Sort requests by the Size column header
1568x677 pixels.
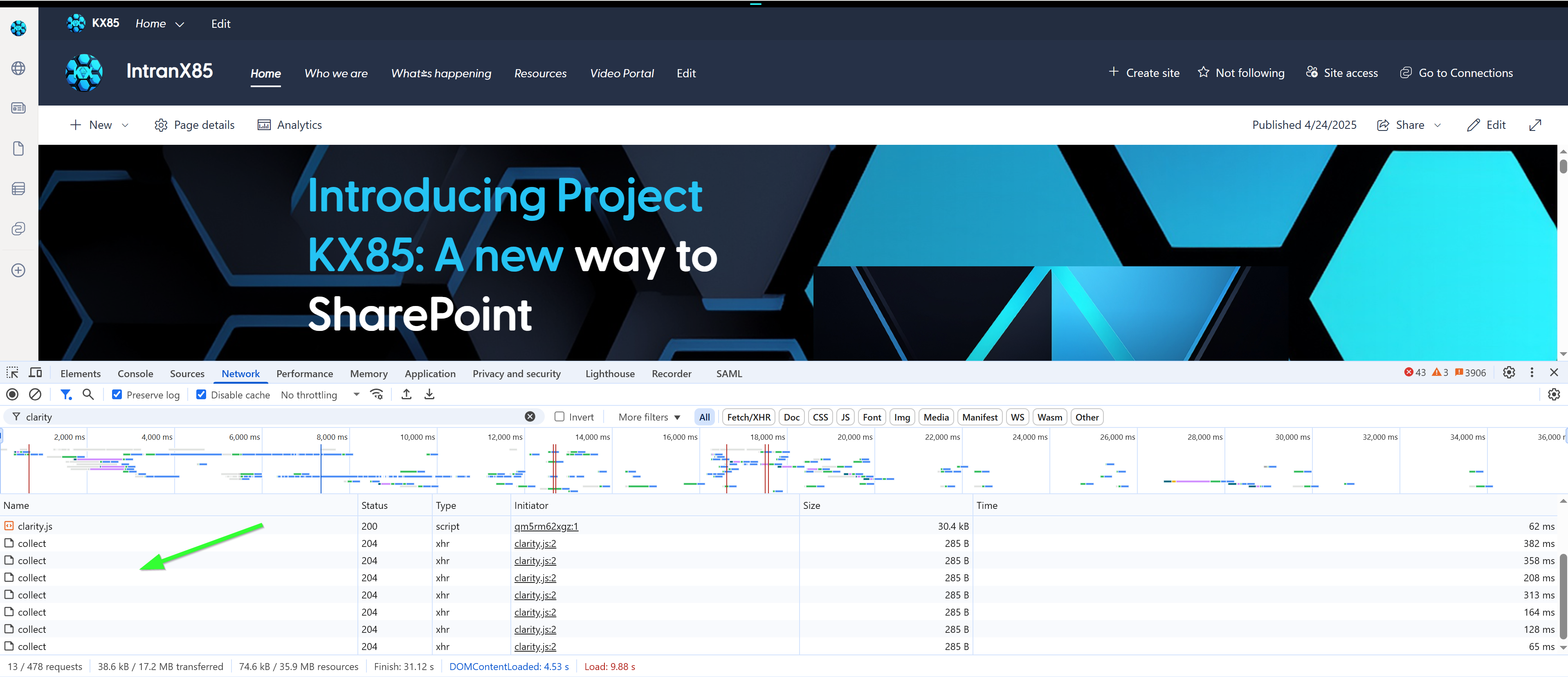pyautogui.click(x=886, y=505)
